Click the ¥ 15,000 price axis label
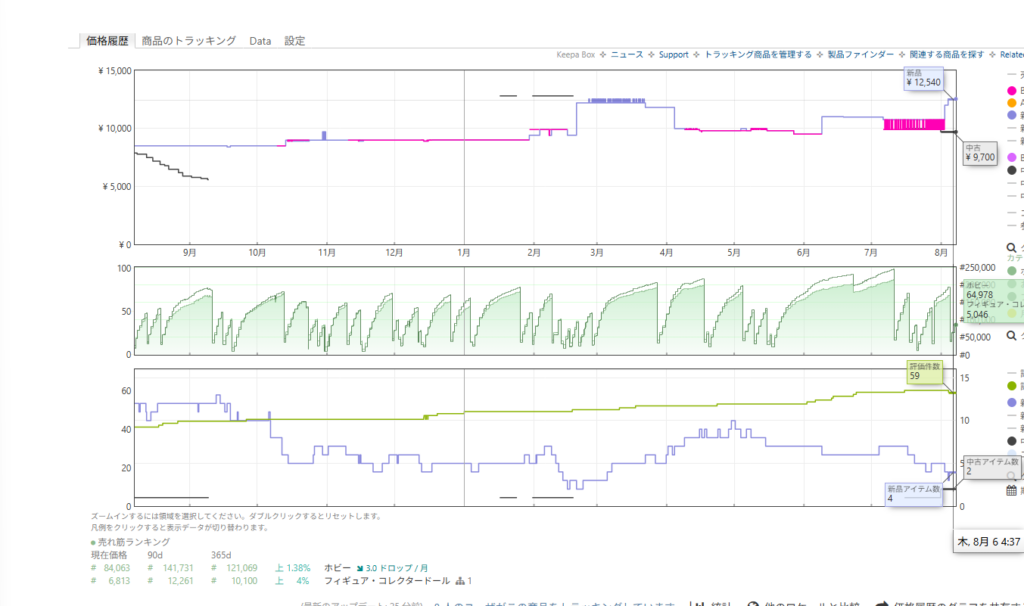 115,71
